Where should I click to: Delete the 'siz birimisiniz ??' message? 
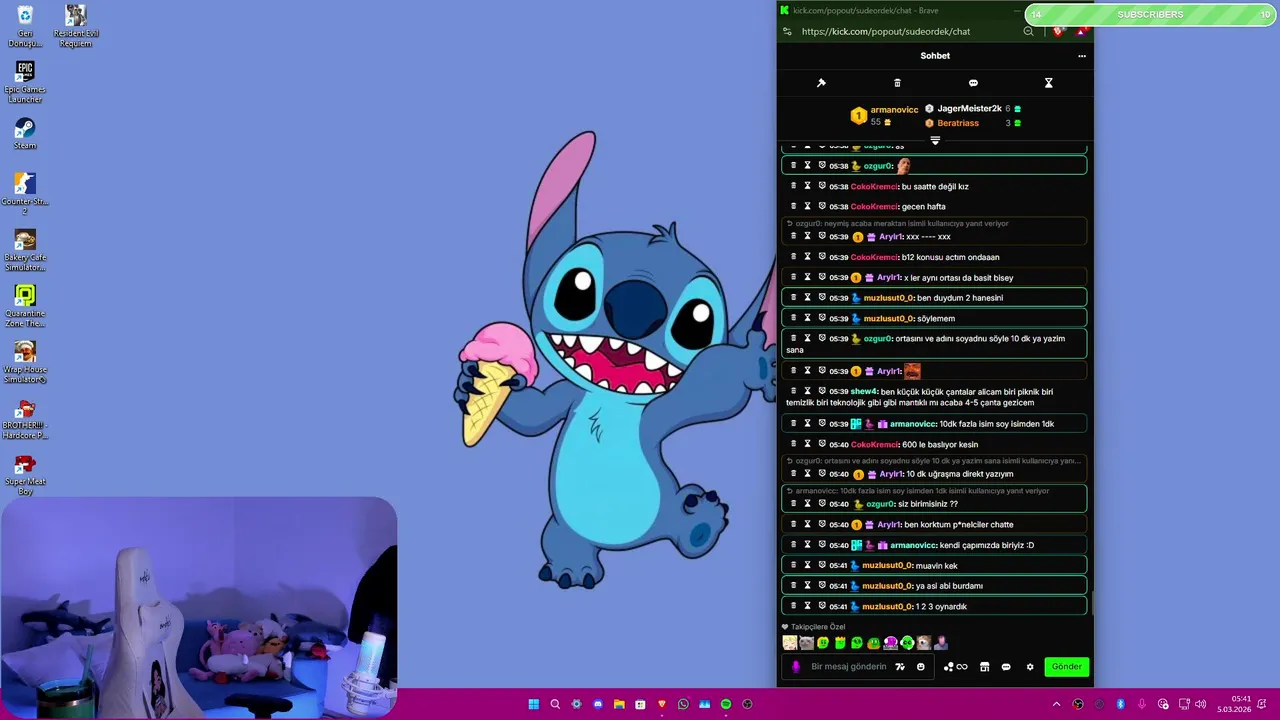pyautogui.click(x=794, y=504)
